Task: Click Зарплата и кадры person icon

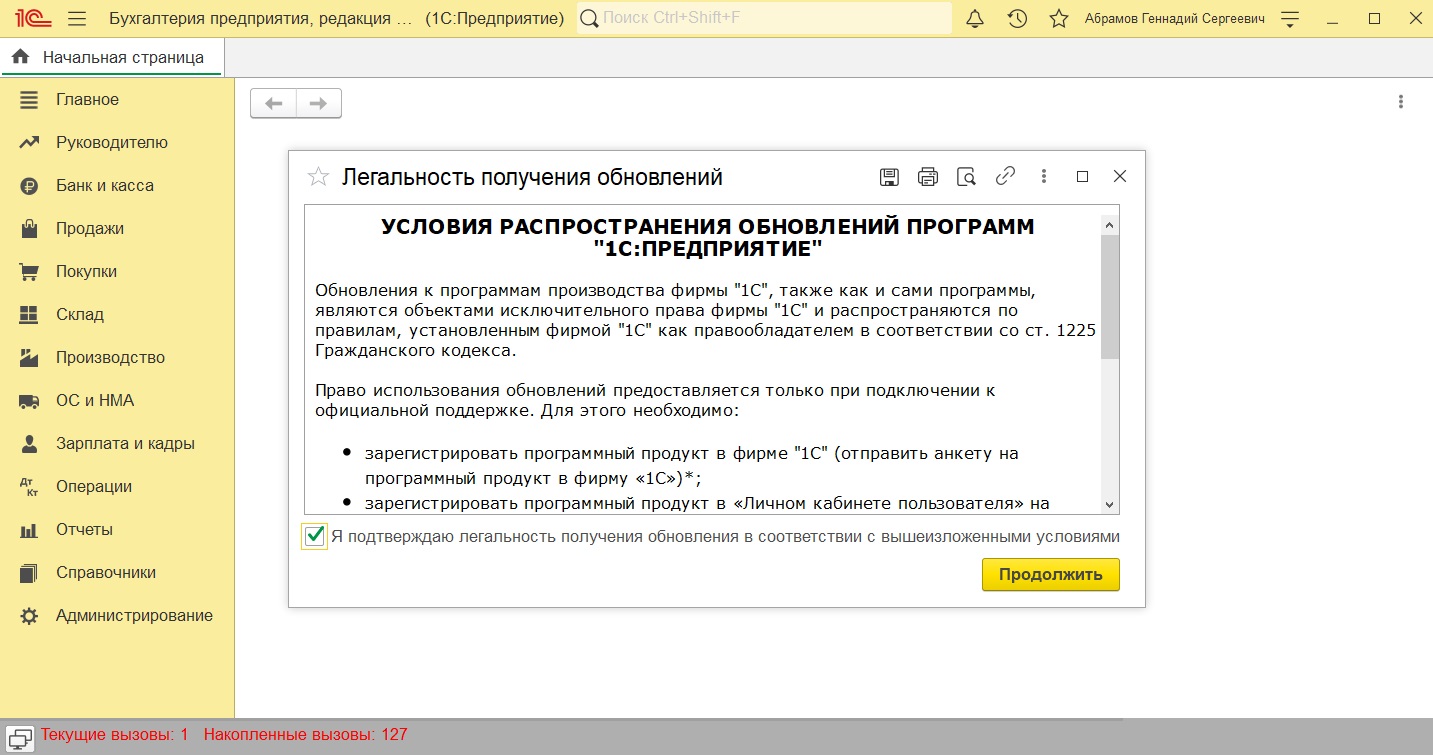Action: 29,443
